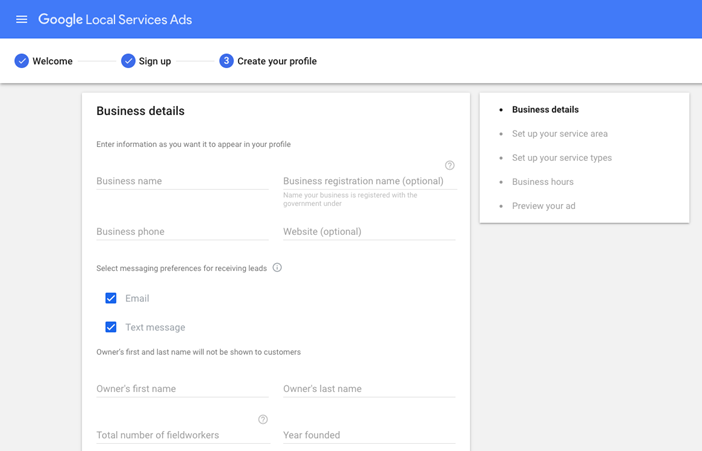Viewport: 702px width, 451px height.
Task: Click the Google Local Services Ads logo
Action: [115, 19]
